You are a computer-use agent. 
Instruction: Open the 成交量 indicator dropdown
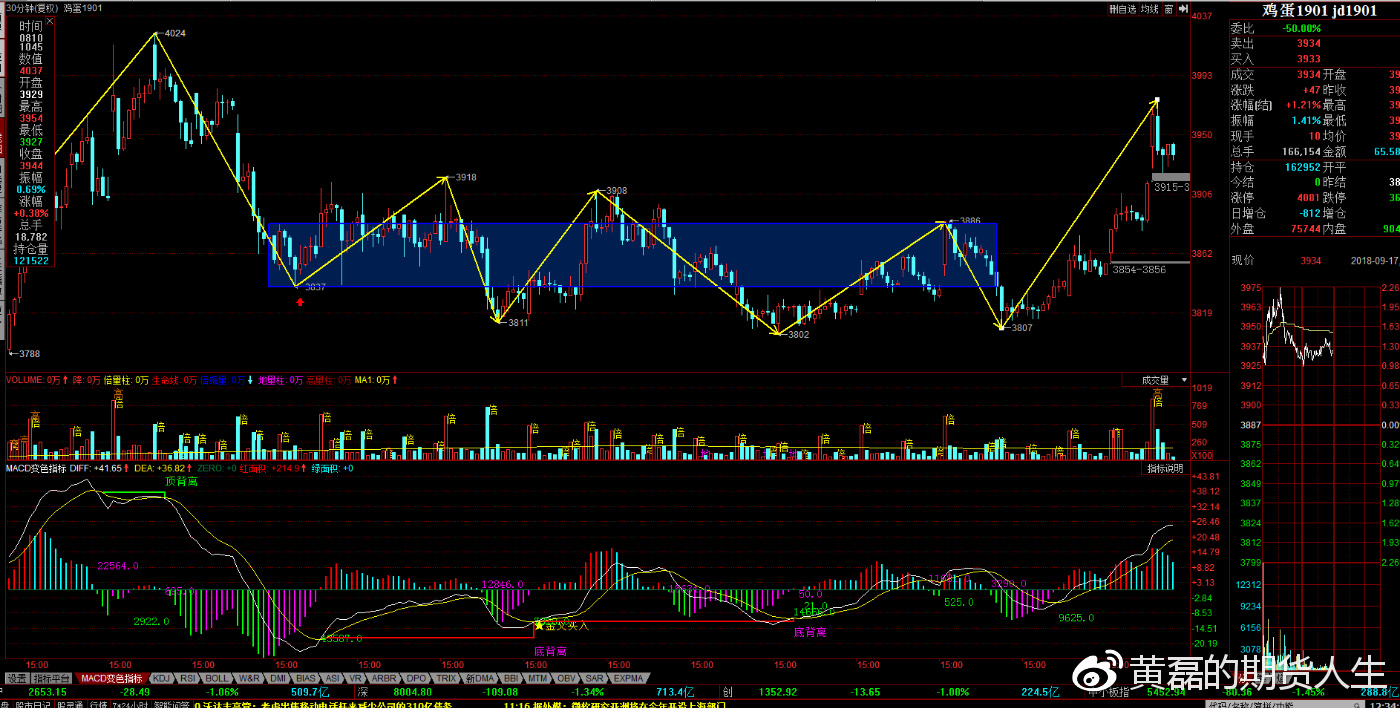pyautogui.click(x=1156, y=380)
